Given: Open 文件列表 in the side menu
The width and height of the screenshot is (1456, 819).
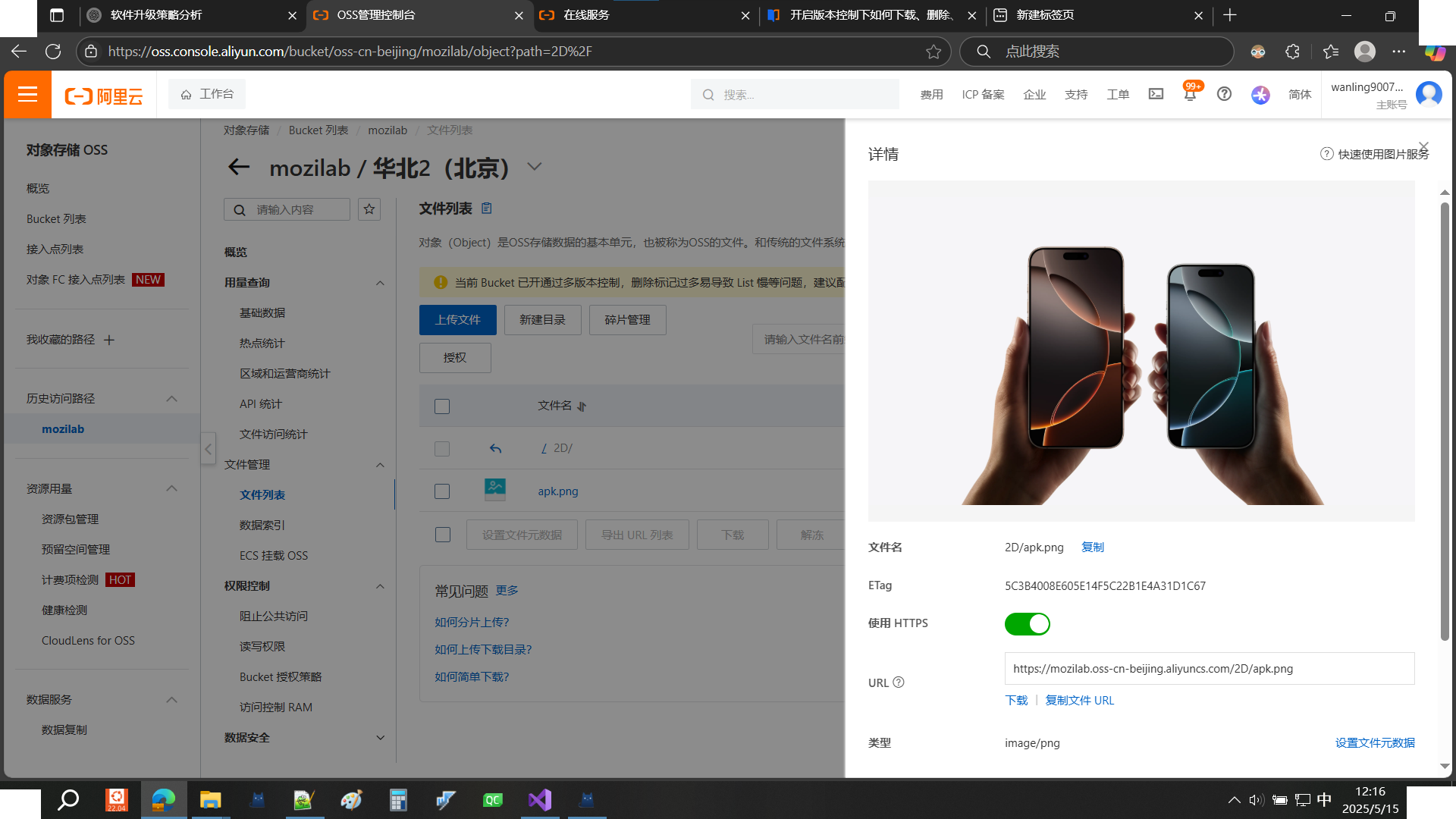Looking at the screenshot, I should [262, 494].
